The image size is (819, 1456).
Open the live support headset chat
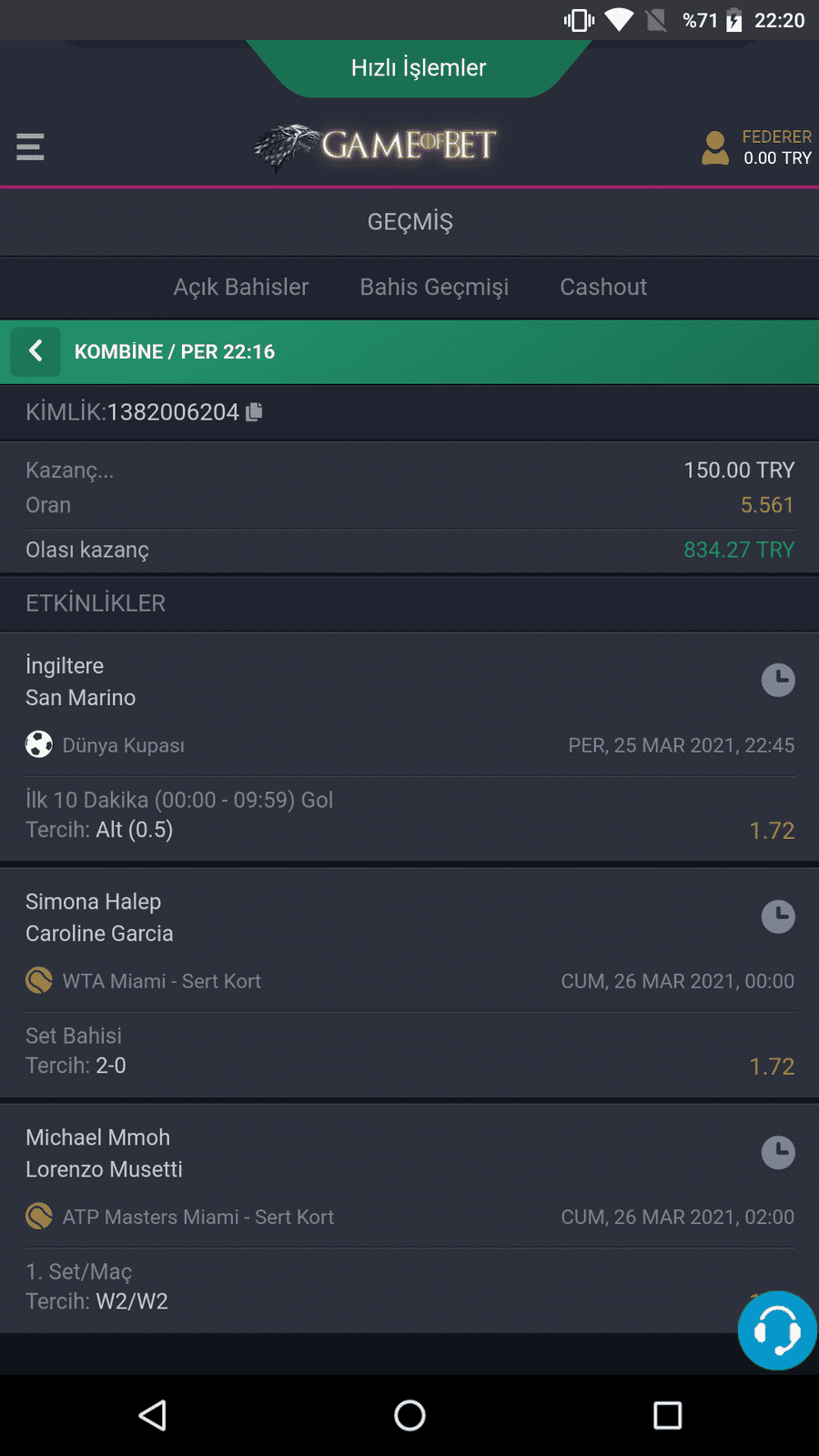tap(777, 1330)
